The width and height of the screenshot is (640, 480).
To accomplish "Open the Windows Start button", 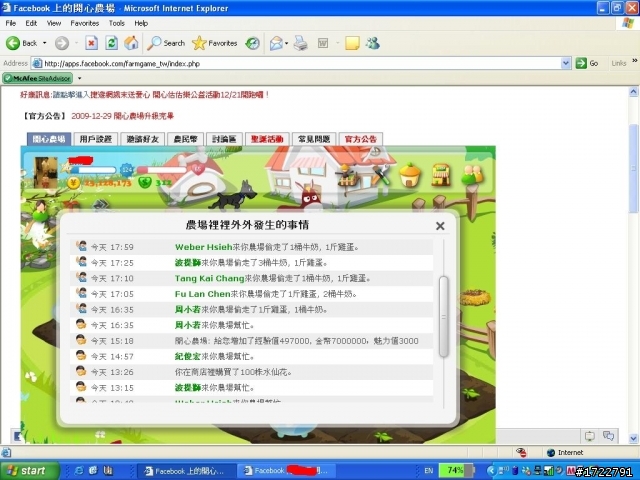I will coord(29,471).
